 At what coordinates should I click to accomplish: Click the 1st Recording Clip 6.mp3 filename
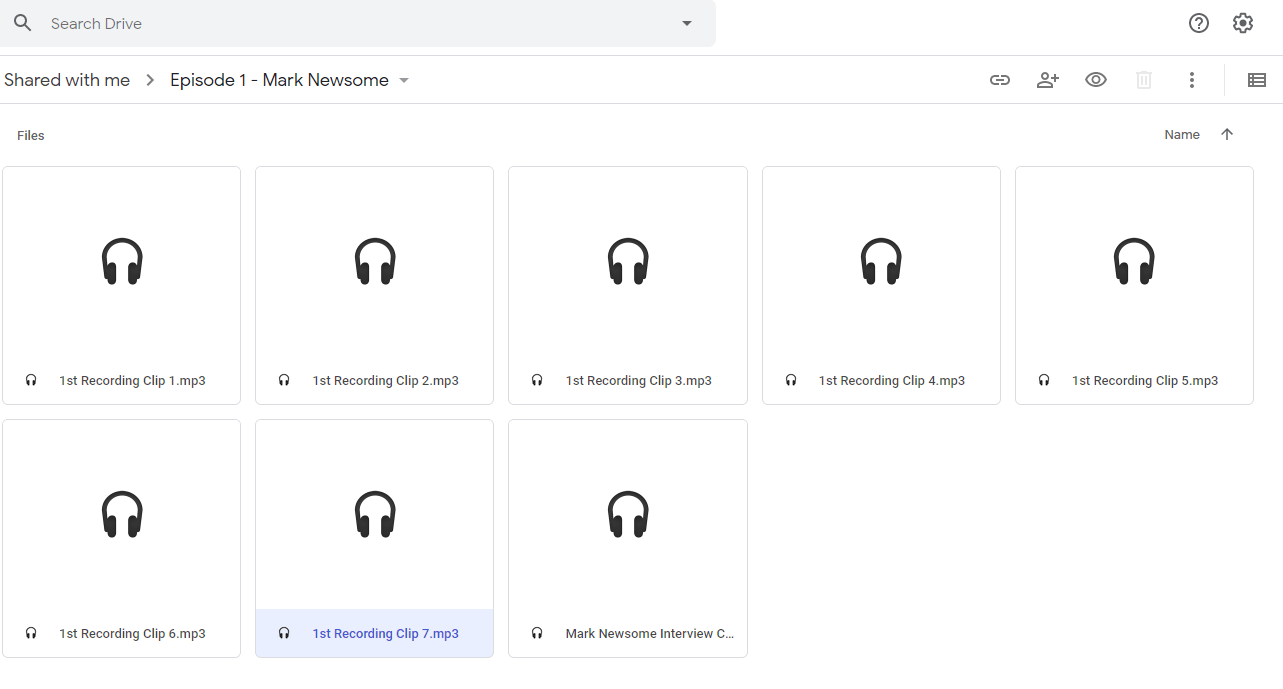click(132, 634)
